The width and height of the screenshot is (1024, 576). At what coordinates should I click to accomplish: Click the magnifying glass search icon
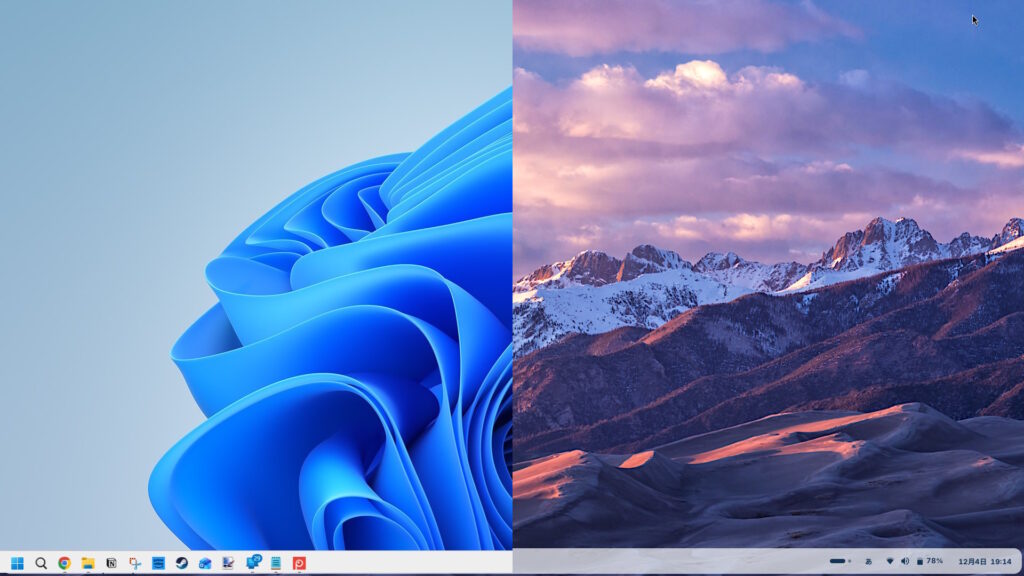click(41, 563)
